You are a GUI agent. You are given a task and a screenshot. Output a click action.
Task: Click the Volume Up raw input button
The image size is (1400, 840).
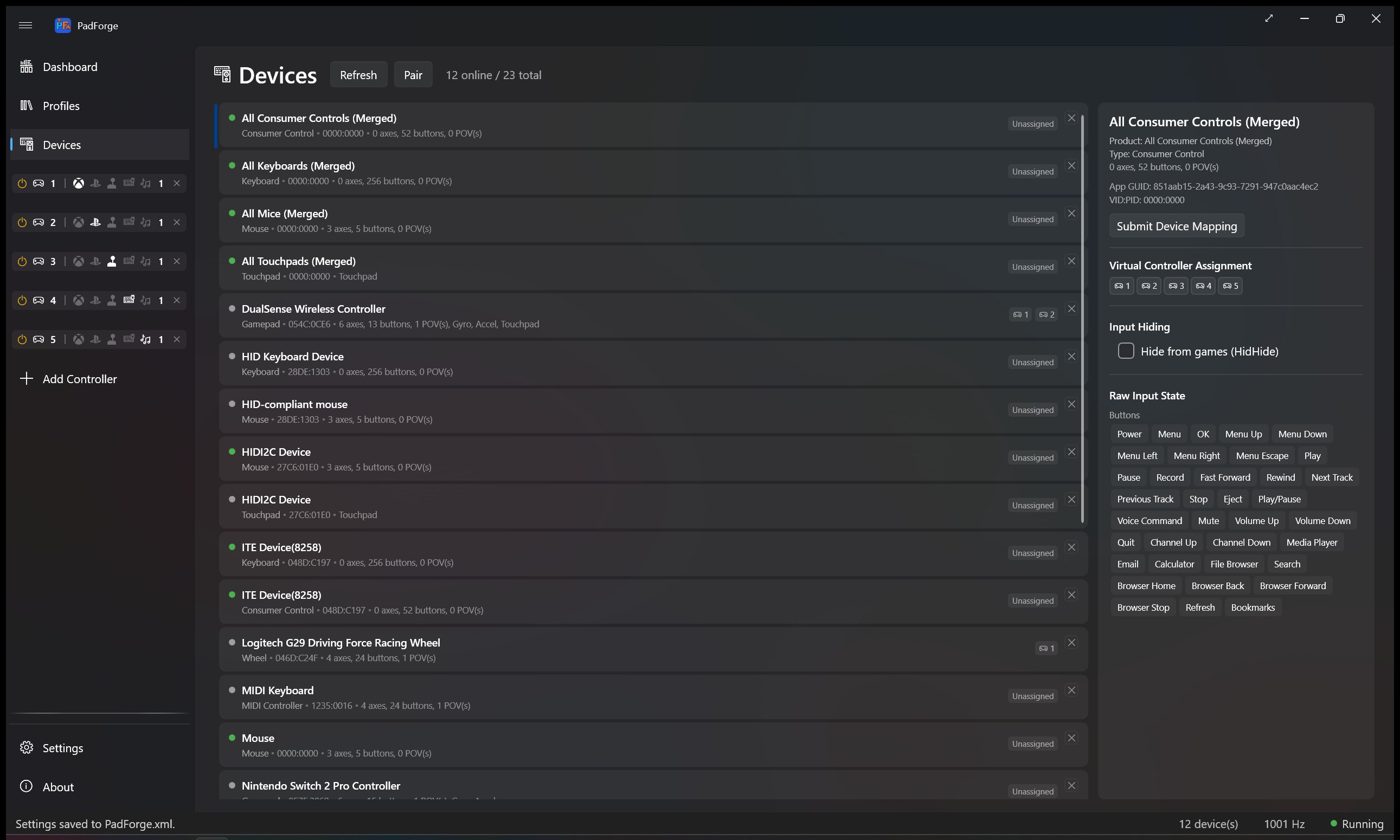[x=1256, y=521]
